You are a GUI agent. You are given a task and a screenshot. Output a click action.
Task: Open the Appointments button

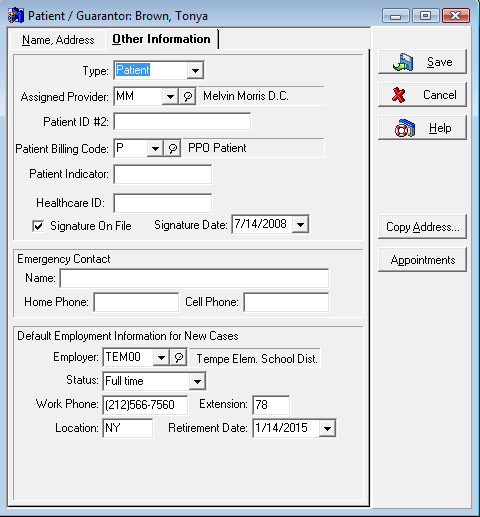(422, 260)
